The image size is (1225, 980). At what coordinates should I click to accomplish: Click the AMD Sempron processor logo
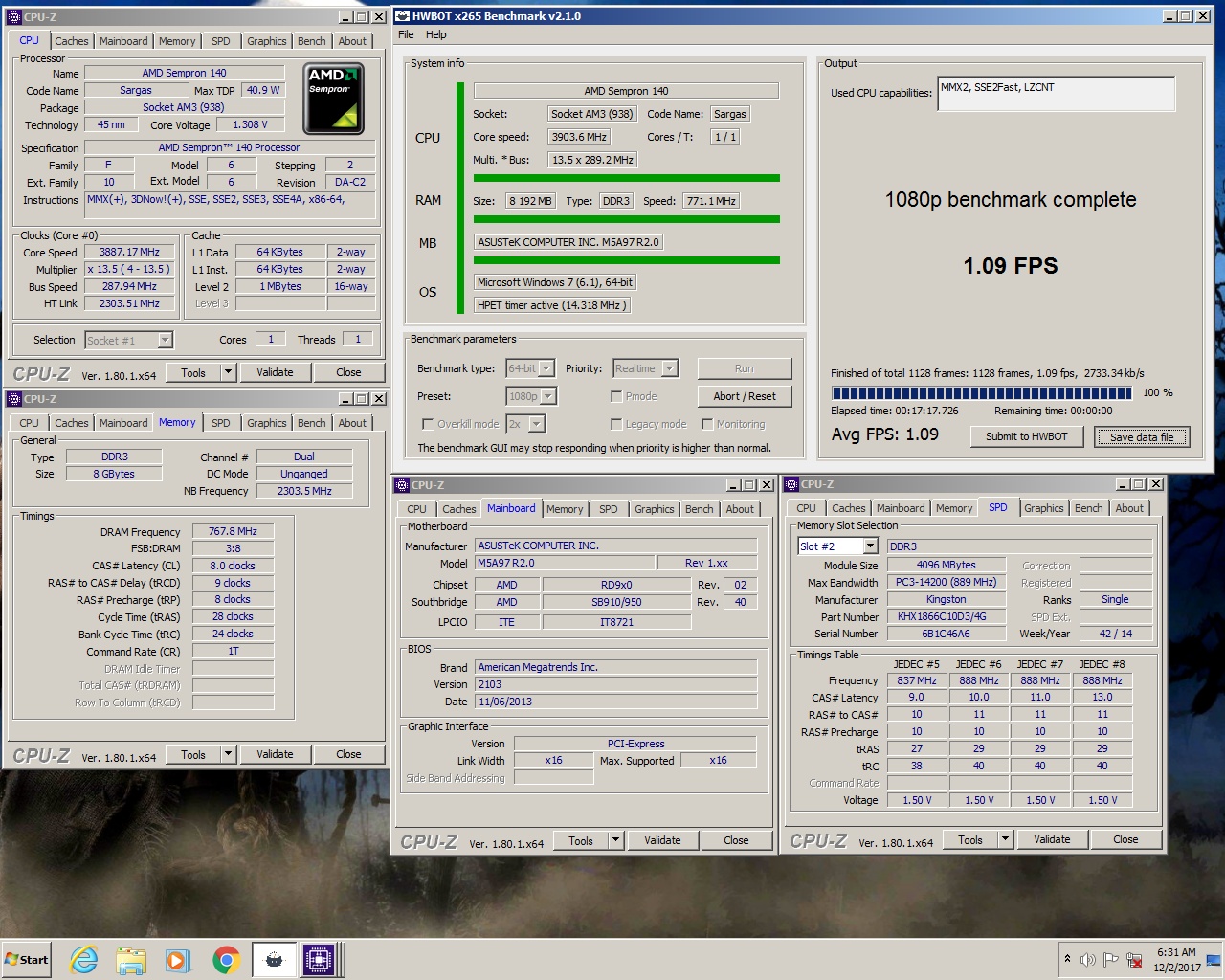pyautogui.click(x=333, y=99)
